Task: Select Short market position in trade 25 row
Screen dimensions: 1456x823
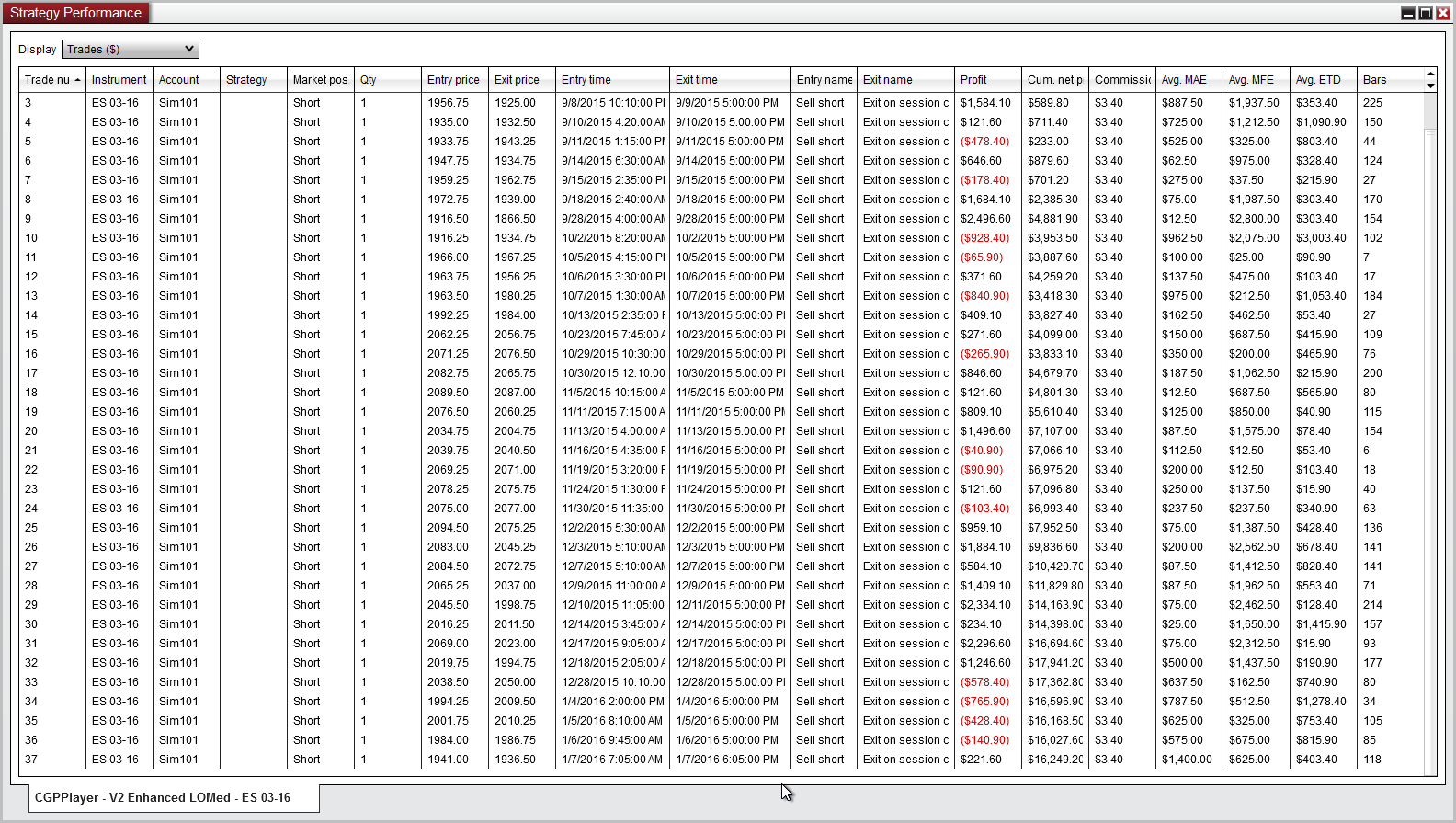Action: (307, 528)
